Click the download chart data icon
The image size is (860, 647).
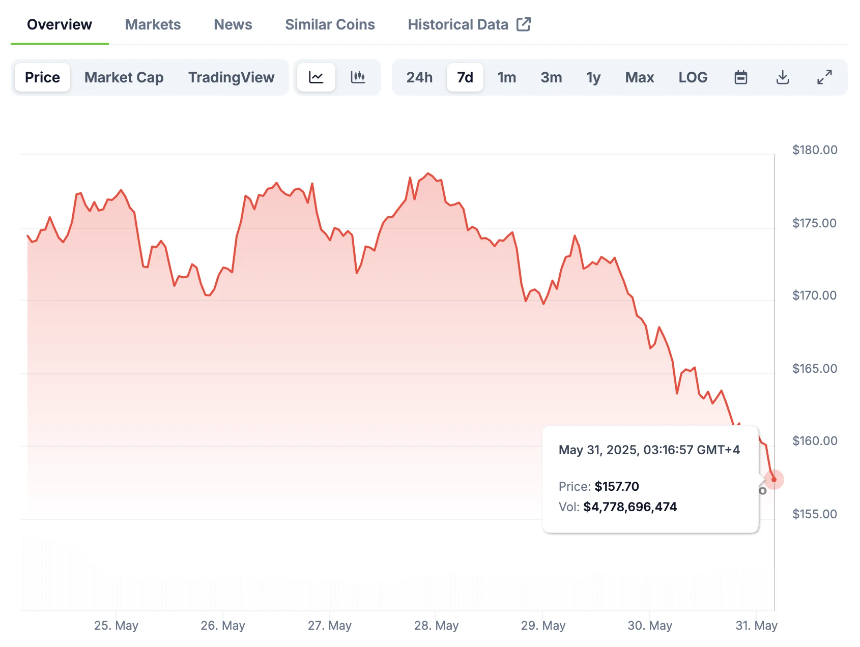(x=783, y=77)
